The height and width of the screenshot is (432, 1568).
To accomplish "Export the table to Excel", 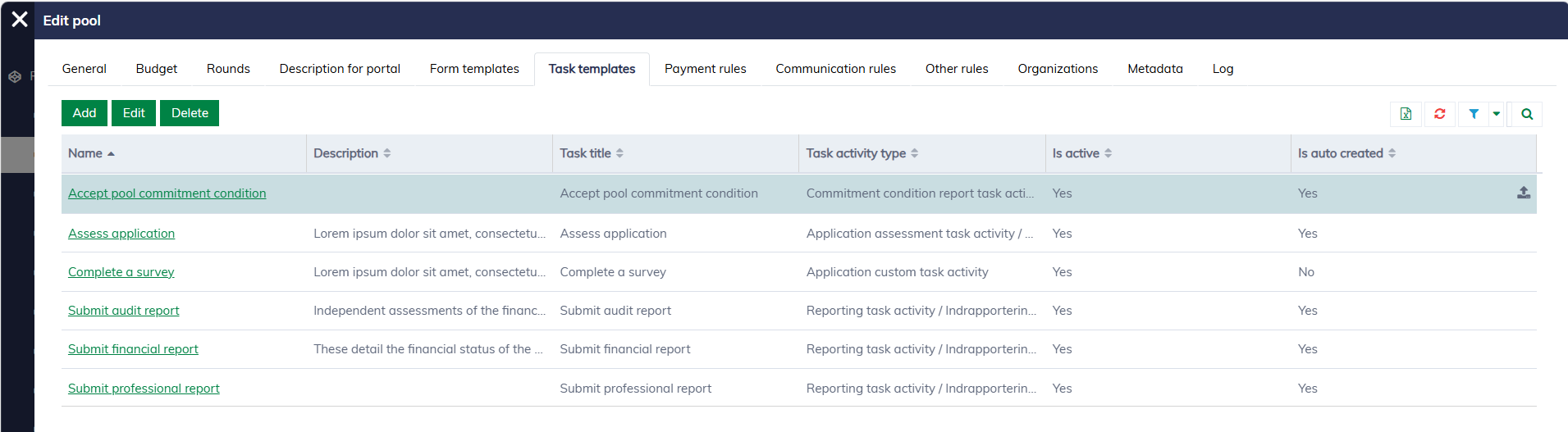I will (1406, 114).
